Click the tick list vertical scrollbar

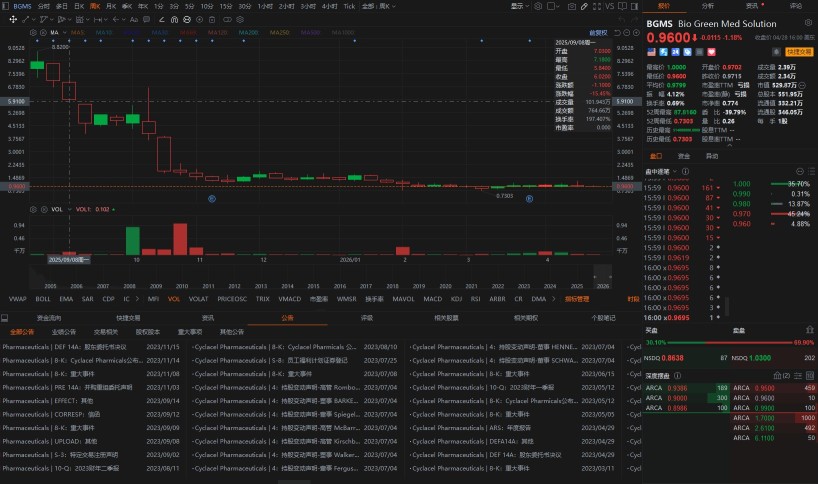click(x=727, y=306)
